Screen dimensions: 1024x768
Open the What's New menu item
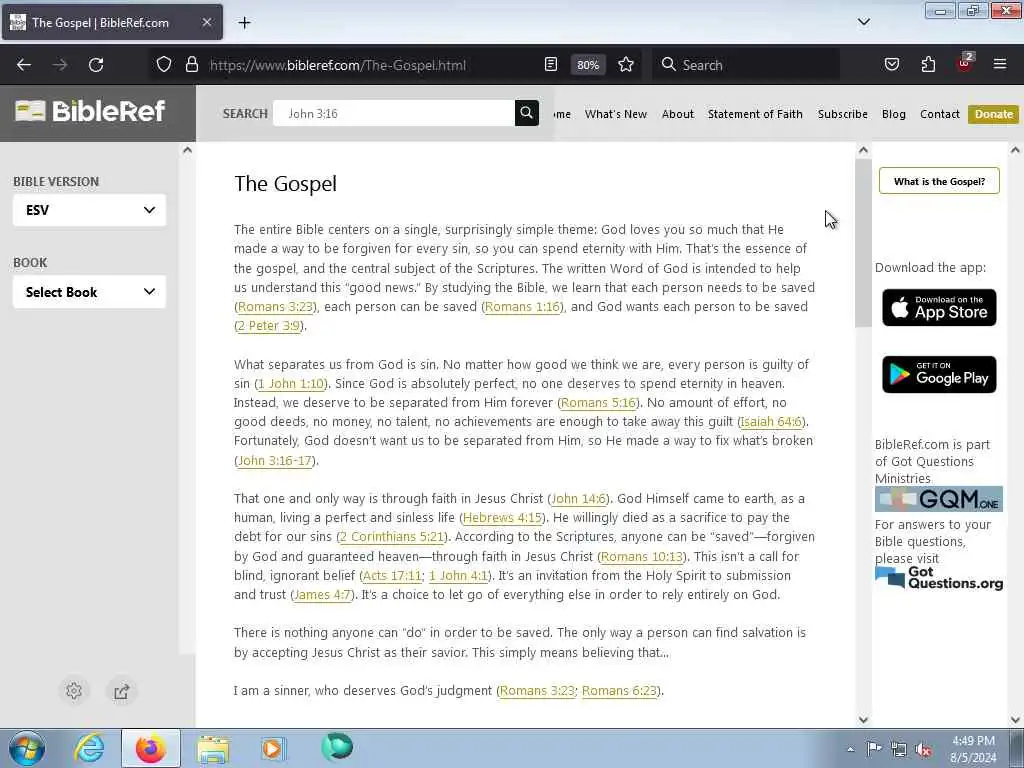[x=616, y=114]
